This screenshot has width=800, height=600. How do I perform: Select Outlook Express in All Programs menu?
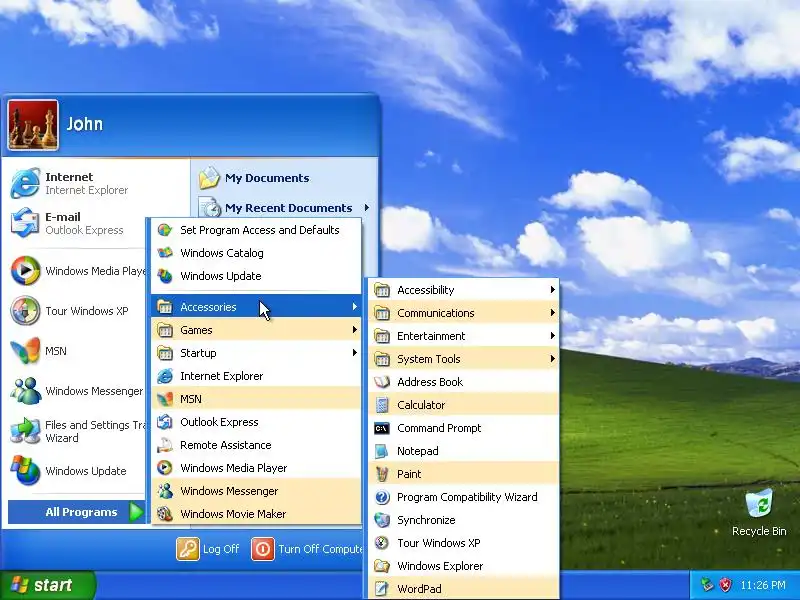256,422
